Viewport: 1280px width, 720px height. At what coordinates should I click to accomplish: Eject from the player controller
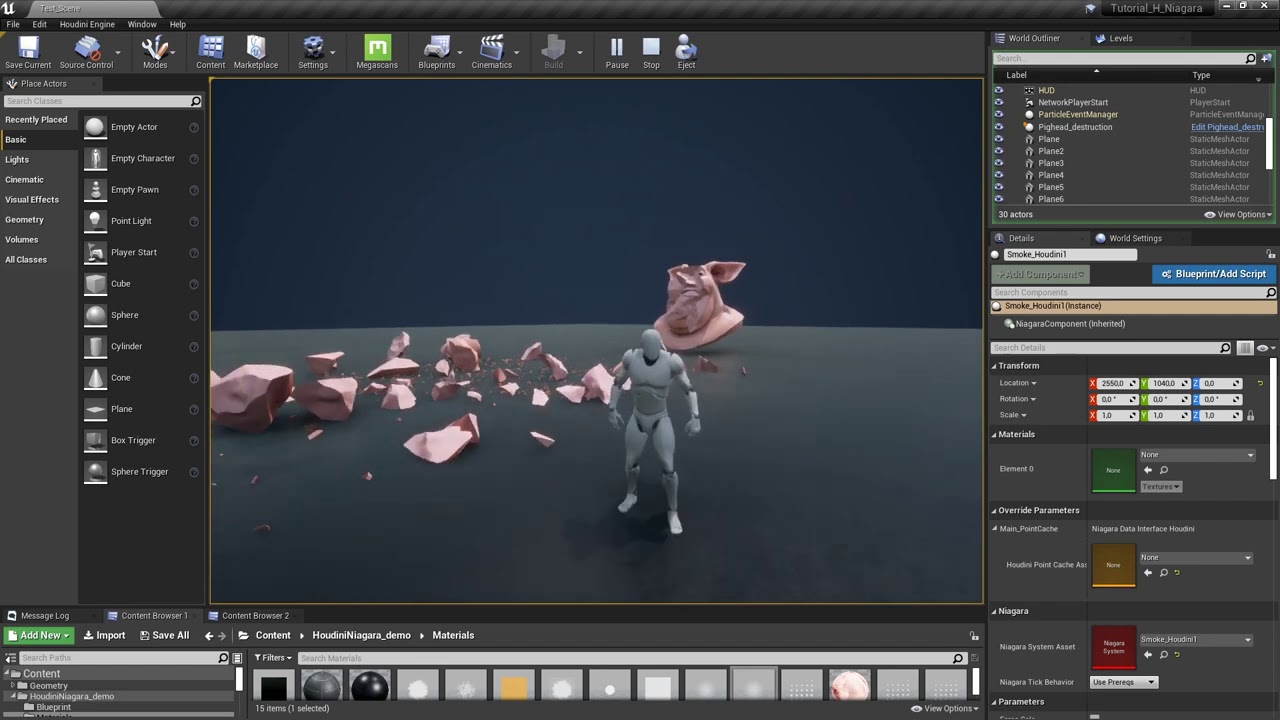coord(686,53)
